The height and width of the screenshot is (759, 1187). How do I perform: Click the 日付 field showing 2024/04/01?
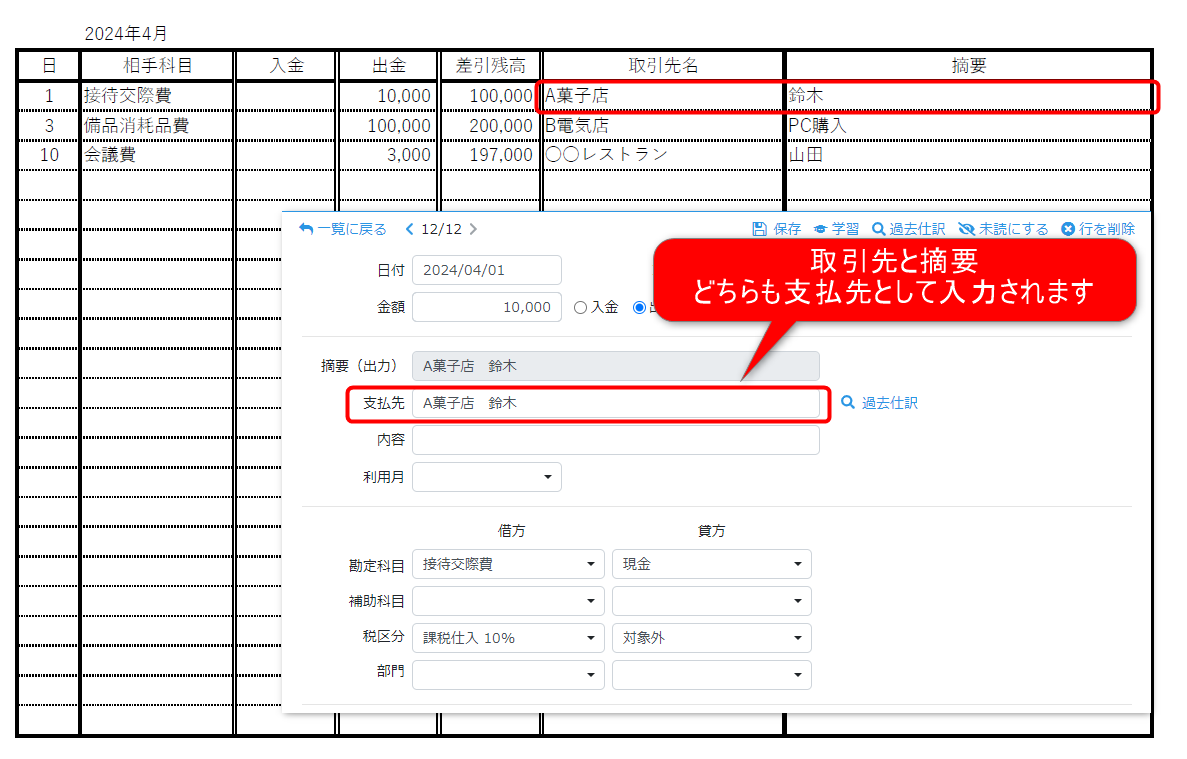(x=487, y=270)
